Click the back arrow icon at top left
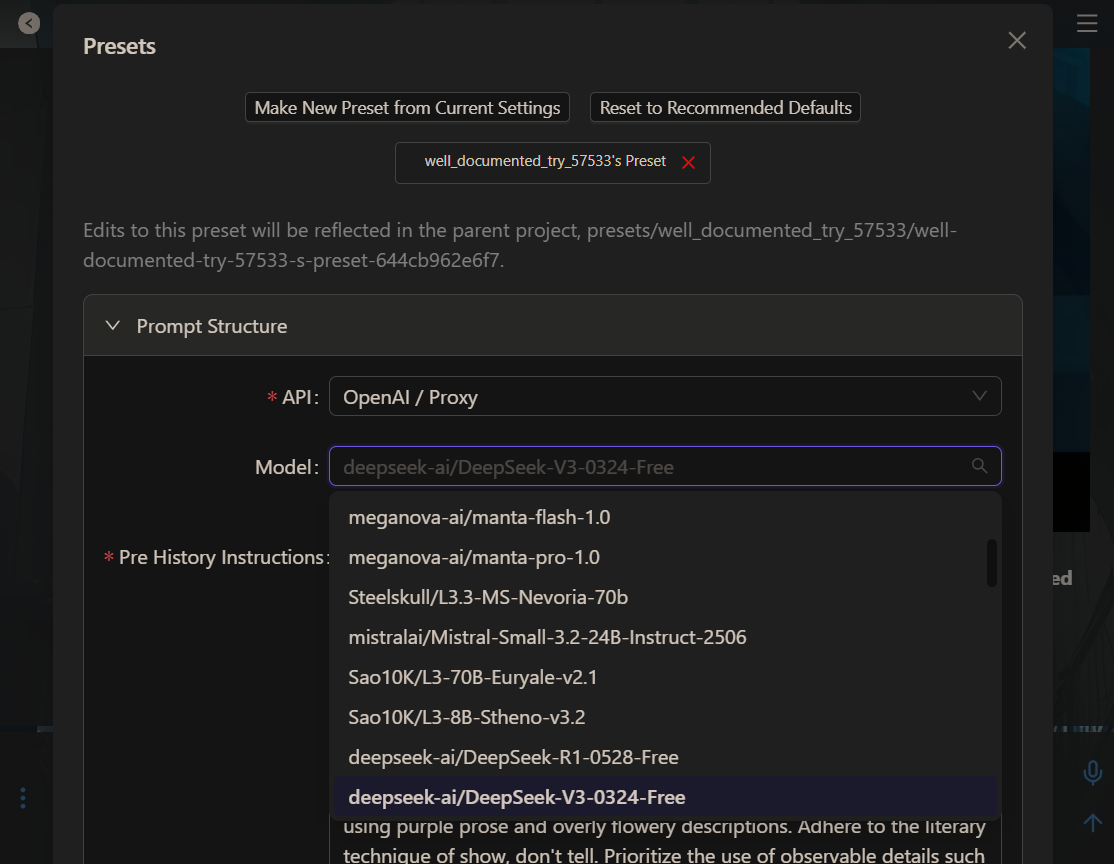This screenshot has height=864, width=1114. [x=29, y=22]
